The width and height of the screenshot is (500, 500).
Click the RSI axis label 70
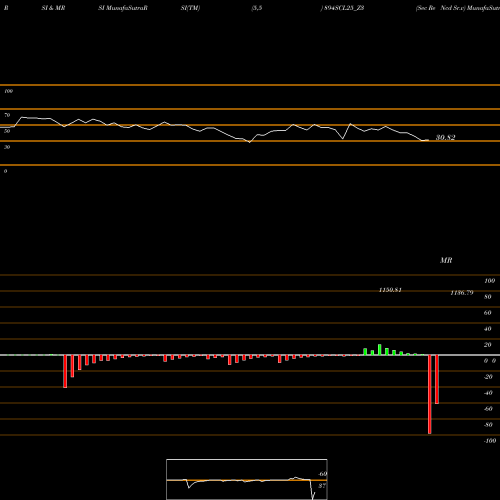pyautogui.click(x=7, y=115)
